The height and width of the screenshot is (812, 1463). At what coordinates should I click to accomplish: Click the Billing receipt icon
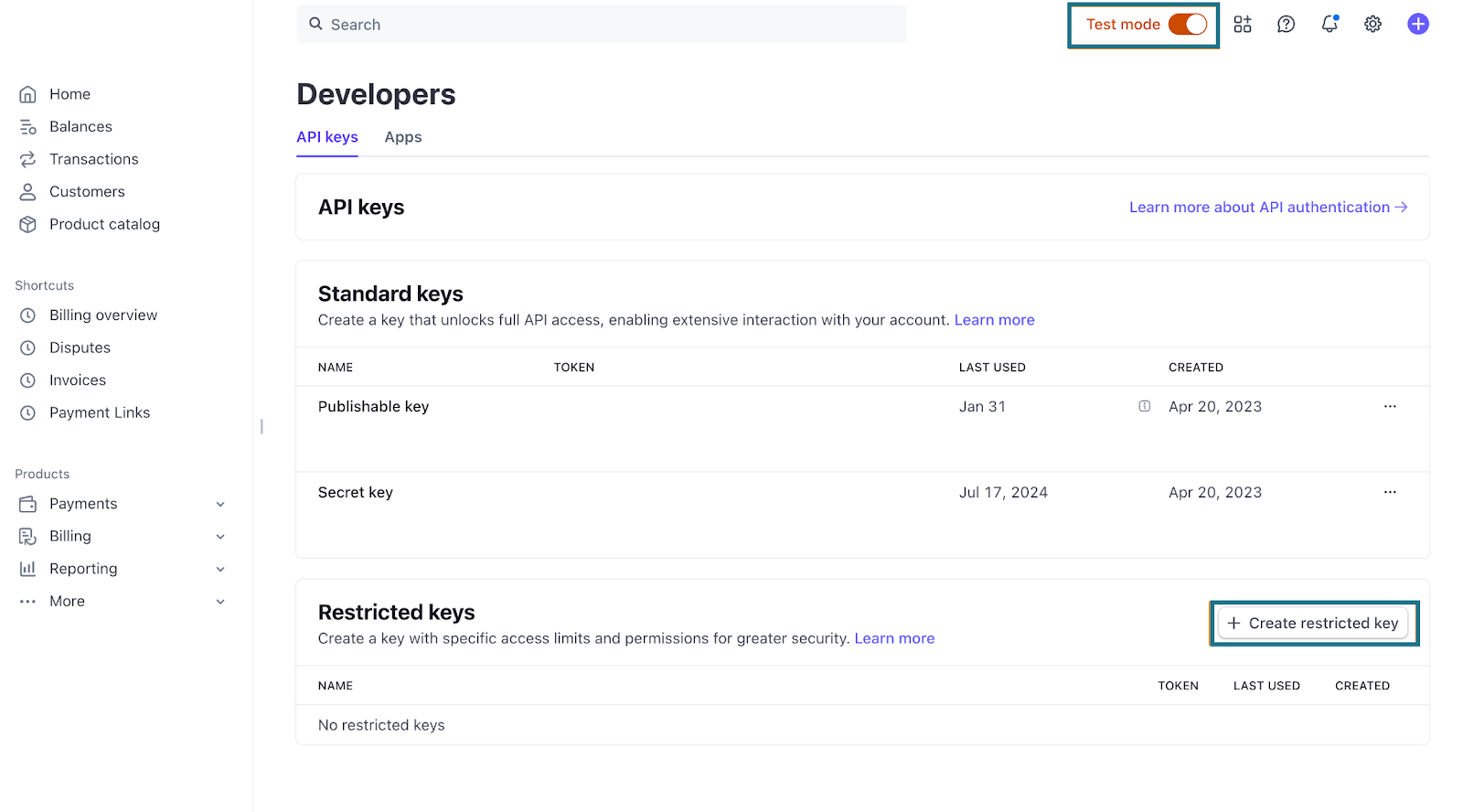(x=28, y=536)
